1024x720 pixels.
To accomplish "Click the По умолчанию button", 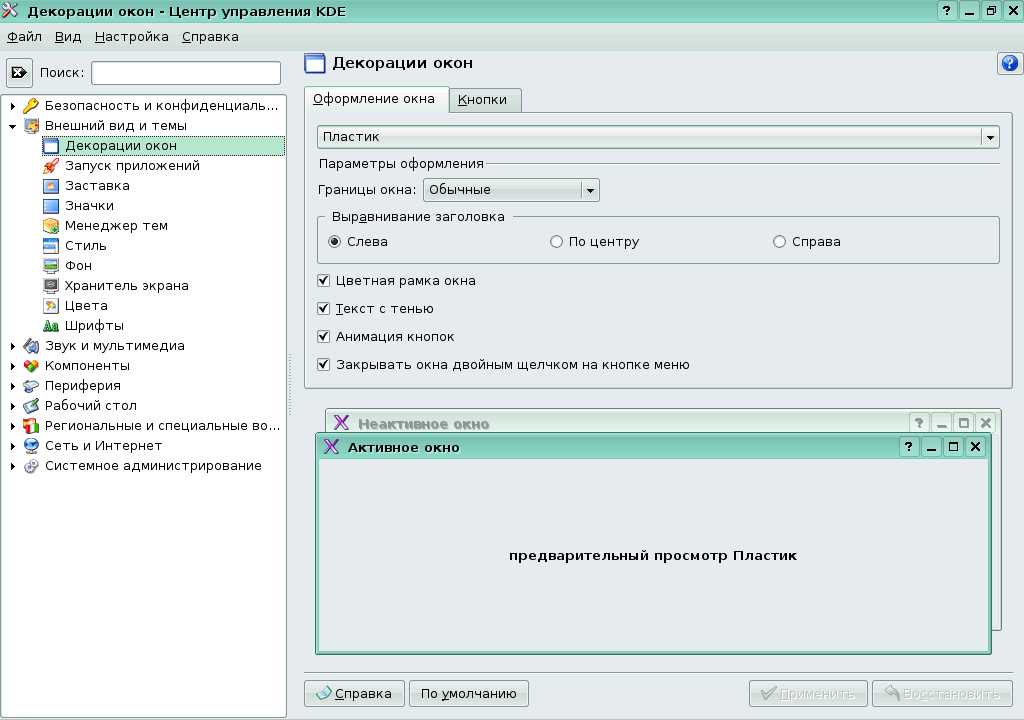I will pos(468,693).
